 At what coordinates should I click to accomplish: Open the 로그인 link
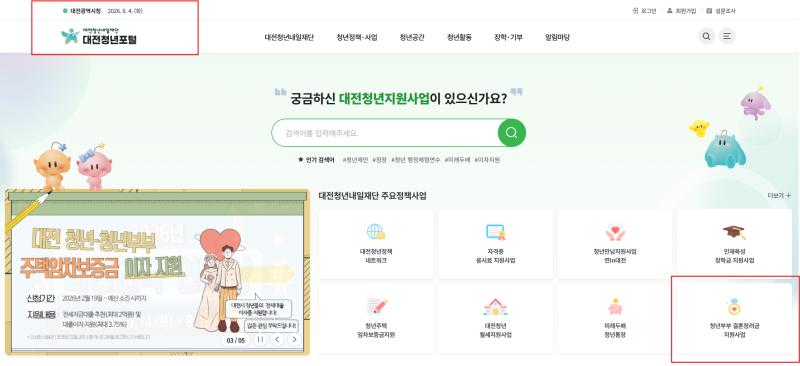[645, 11]
